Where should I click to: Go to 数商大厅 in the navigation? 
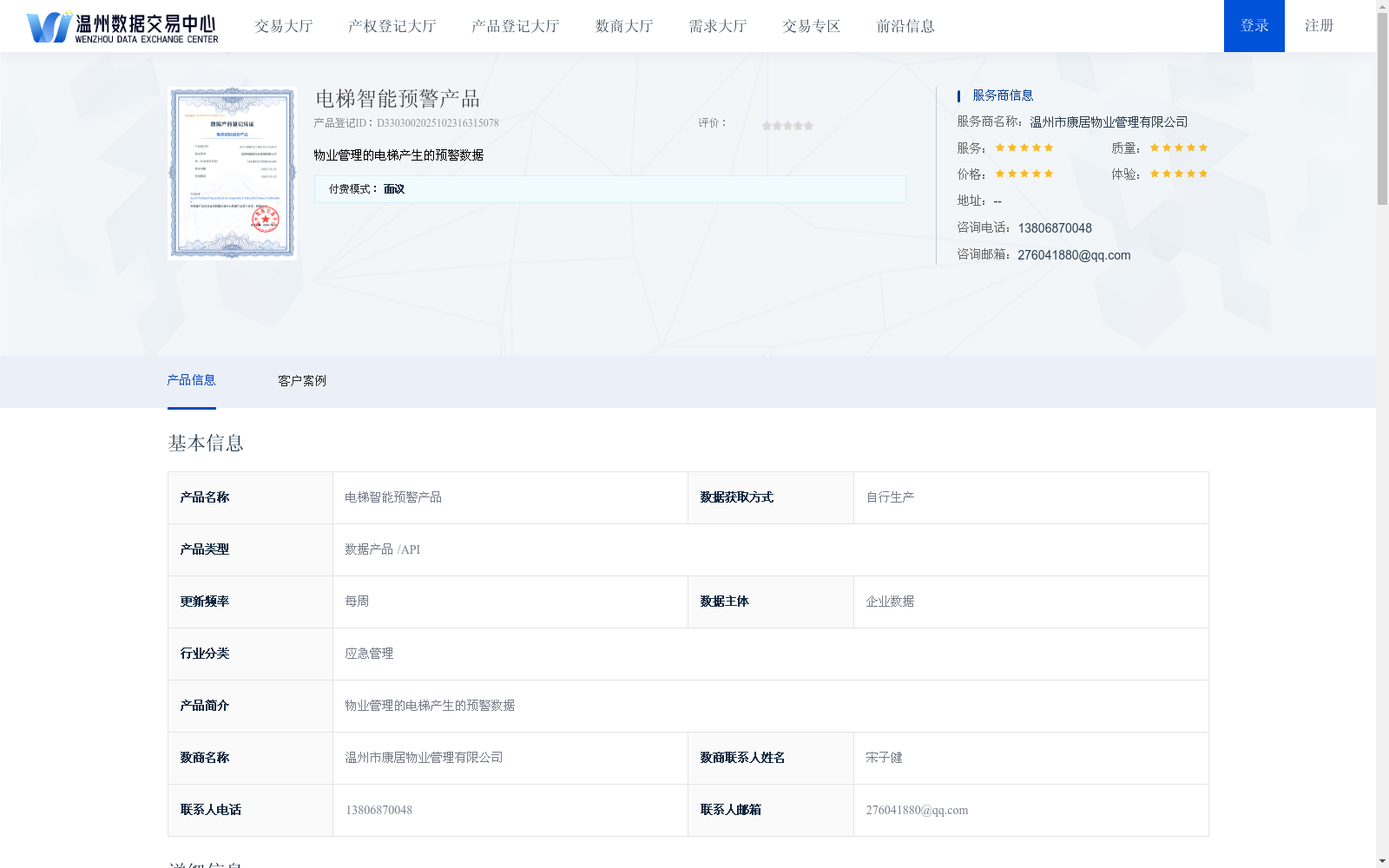point(624,26)
